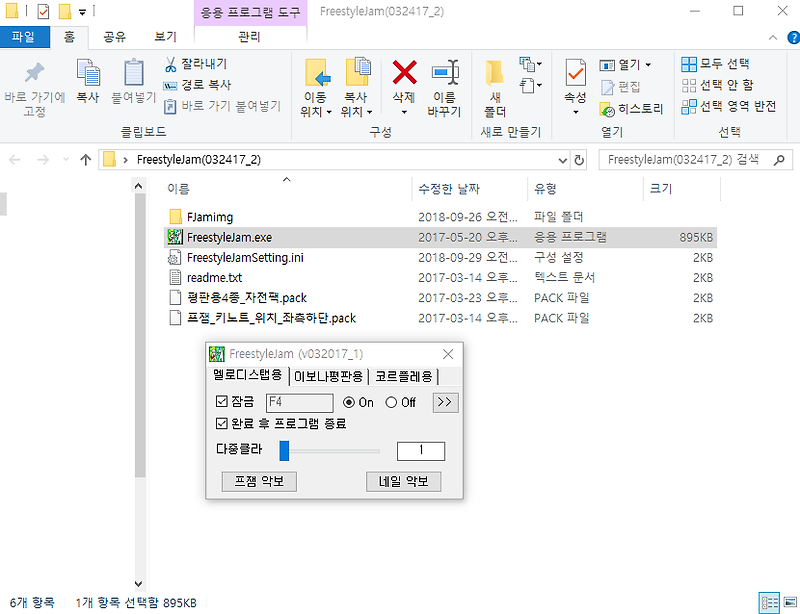Select the 멜로디스탭용 tab in FreestyleJam
This screenshot has width=800, height=614.
pos(247,375)
